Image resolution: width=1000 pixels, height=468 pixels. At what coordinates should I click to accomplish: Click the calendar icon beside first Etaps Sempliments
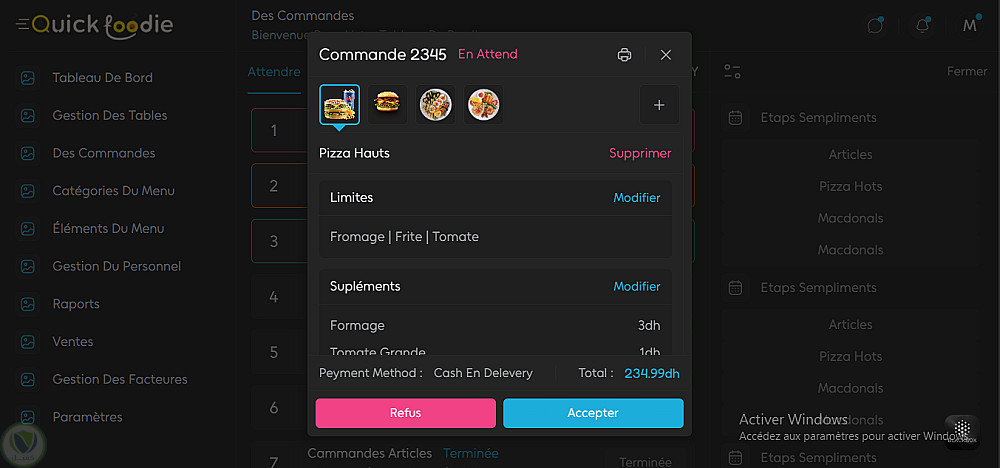click(x=735, y=118)
